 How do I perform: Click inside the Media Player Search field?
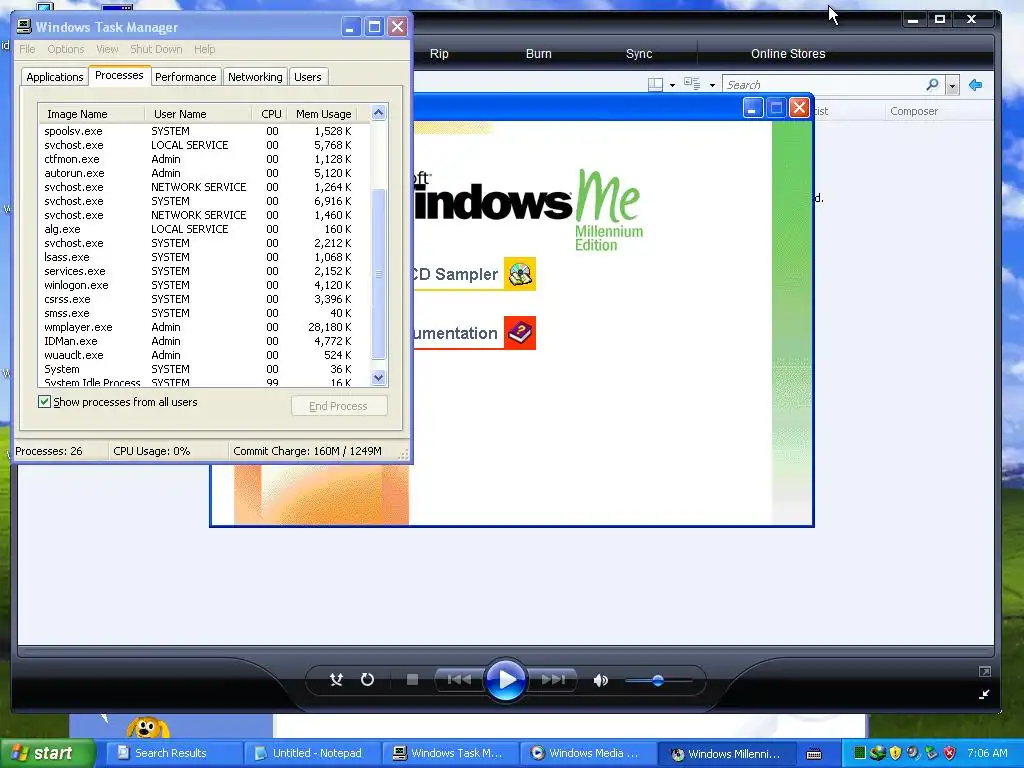(824, 85)
